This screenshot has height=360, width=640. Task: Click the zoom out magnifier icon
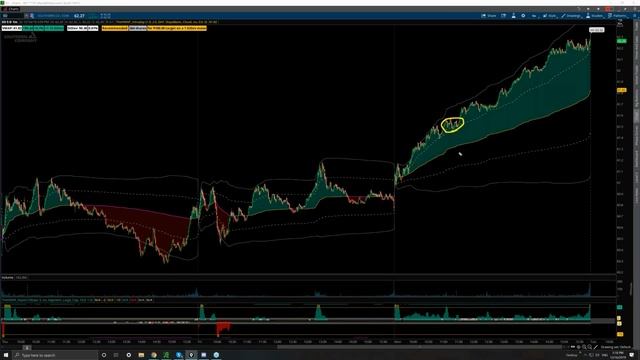[x=584, y=347]
